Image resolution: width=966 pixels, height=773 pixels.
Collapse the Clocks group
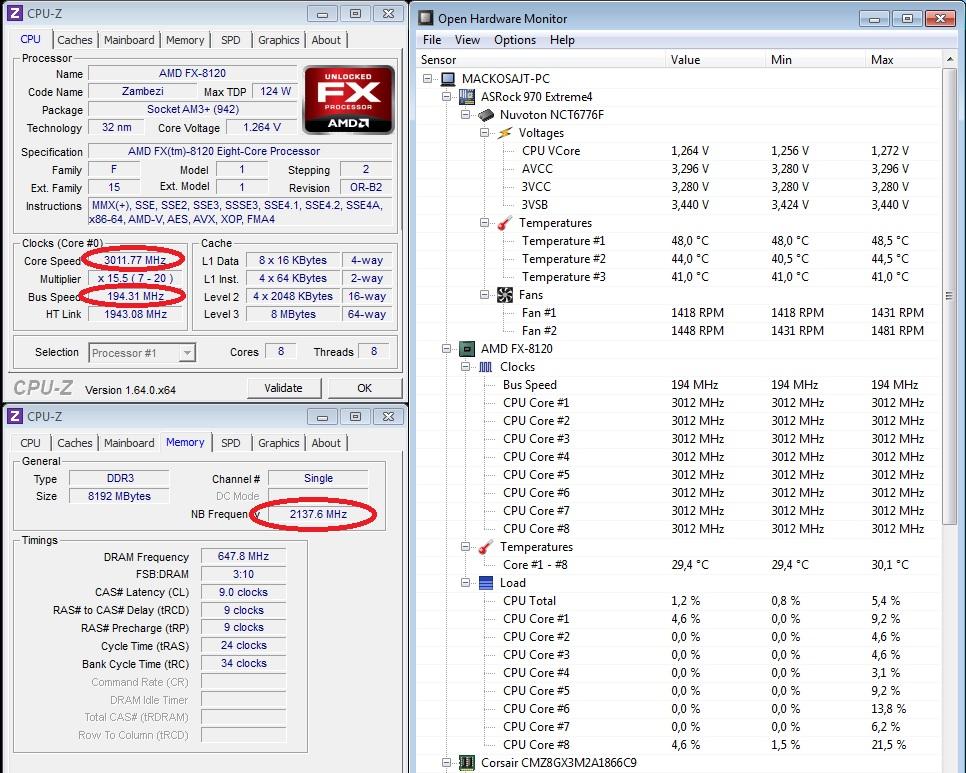[466, 367]
